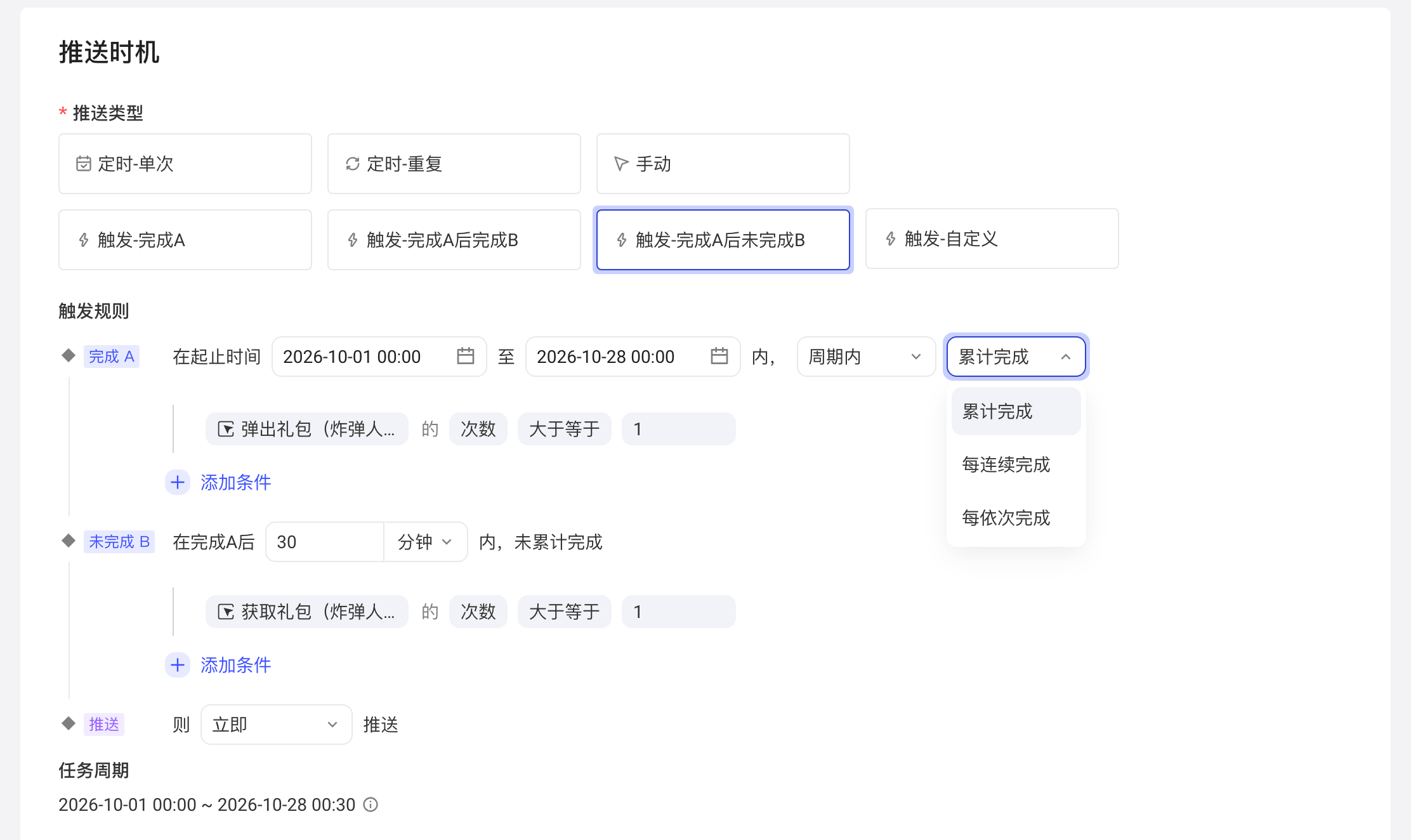1411x840 pixels.
Task: Open the 立即 push timing dropdown
Action: point(277,725)
